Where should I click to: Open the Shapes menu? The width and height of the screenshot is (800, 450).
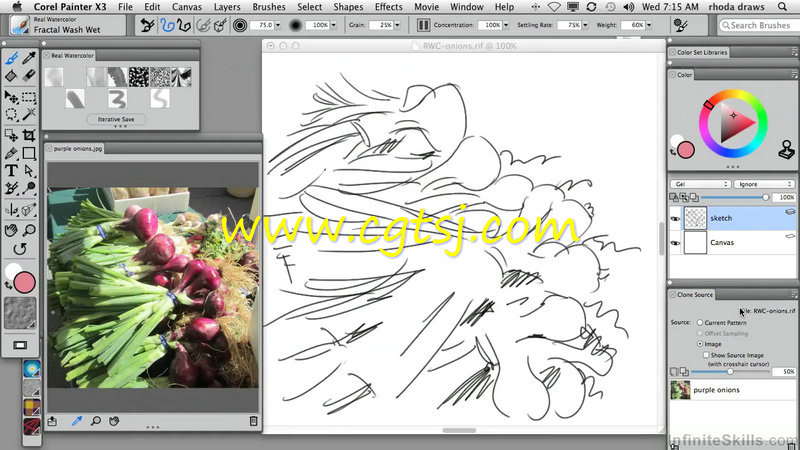point(348,7)
